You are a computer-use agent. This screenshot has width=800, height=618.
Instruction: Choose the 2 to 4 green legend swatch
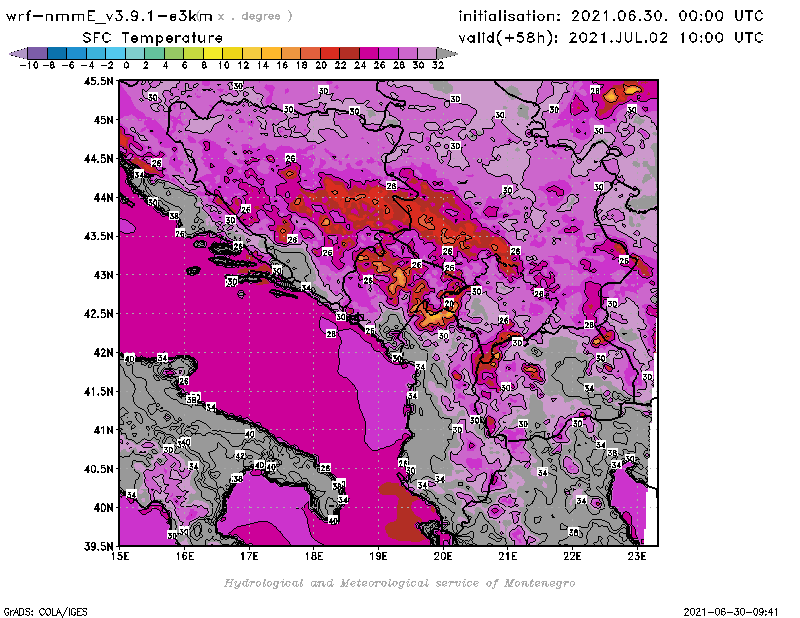pos(154,53)
